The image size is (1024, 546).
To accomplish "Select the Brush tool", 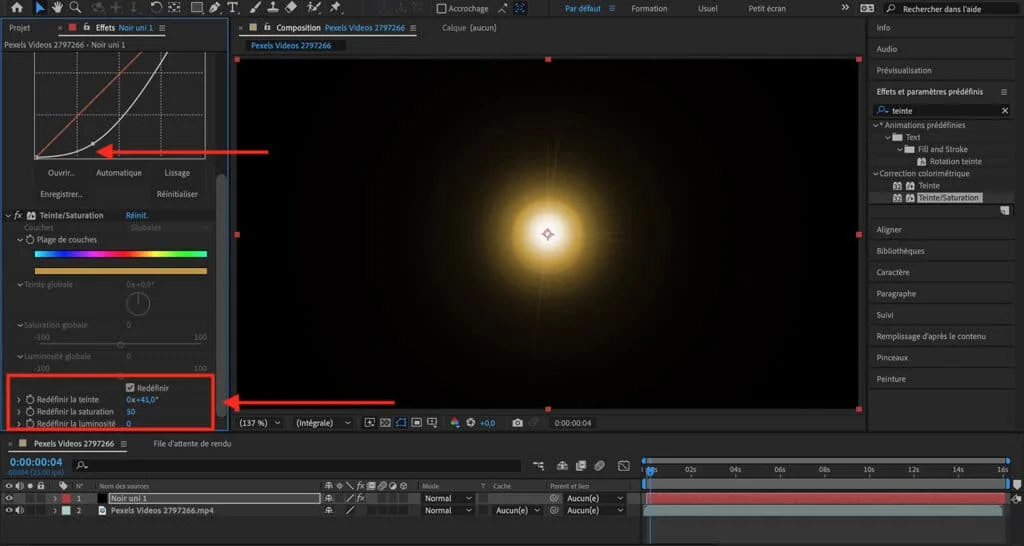I will click(255, 8).
